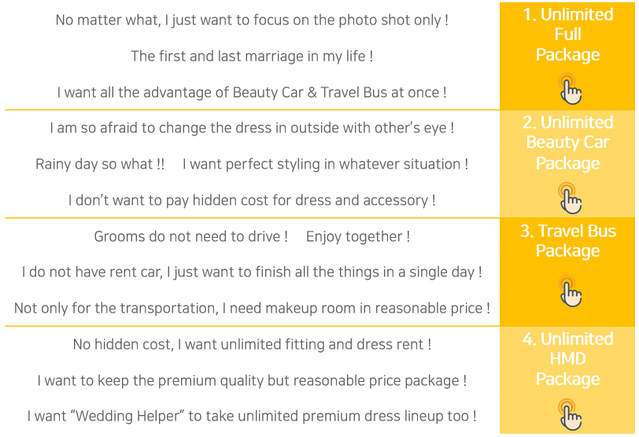The image size is (639, 437).
Task: Select line about not having a rent car
Action: coord(251,272)
